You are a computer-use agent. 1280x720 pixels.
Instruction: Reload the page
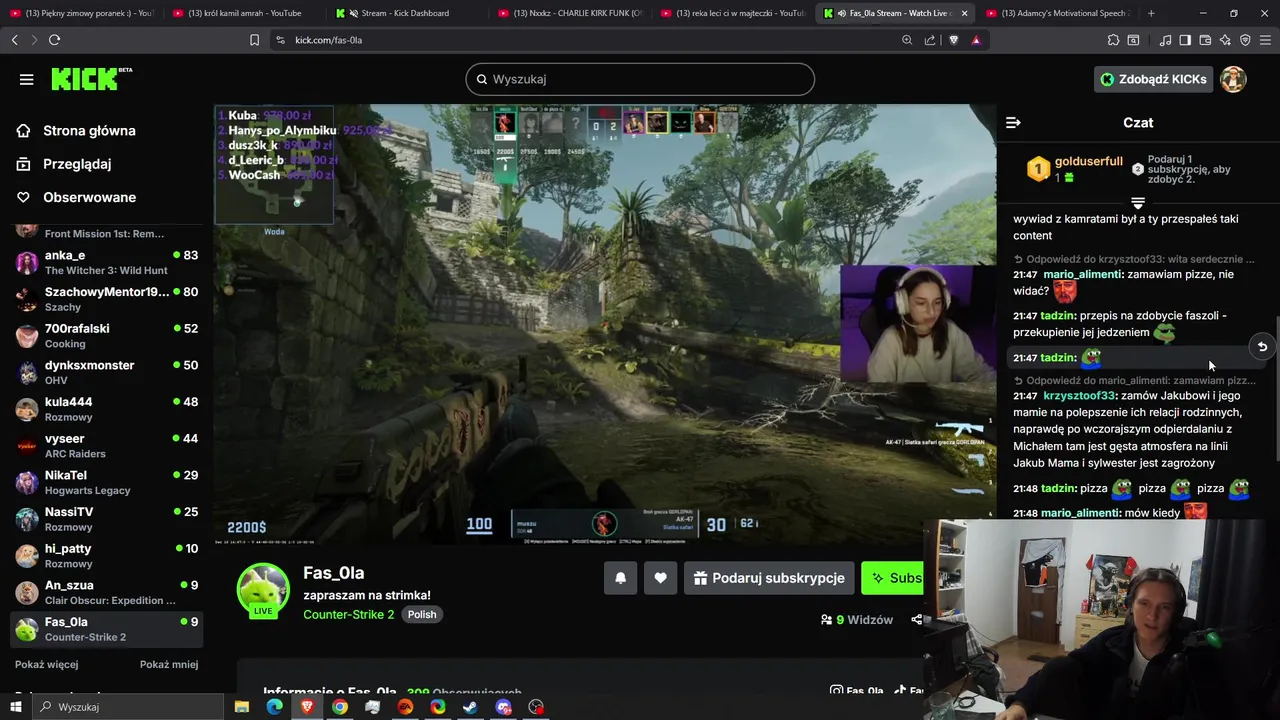coord(54,40)
